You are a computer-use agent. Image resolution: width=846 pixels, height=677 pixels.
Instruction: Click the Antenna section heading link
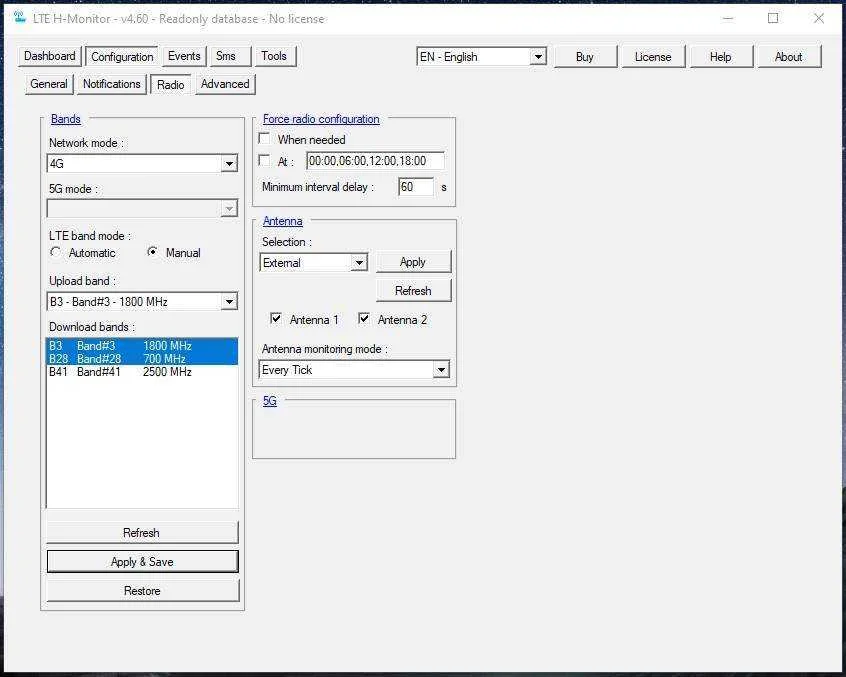coord(283,221)
